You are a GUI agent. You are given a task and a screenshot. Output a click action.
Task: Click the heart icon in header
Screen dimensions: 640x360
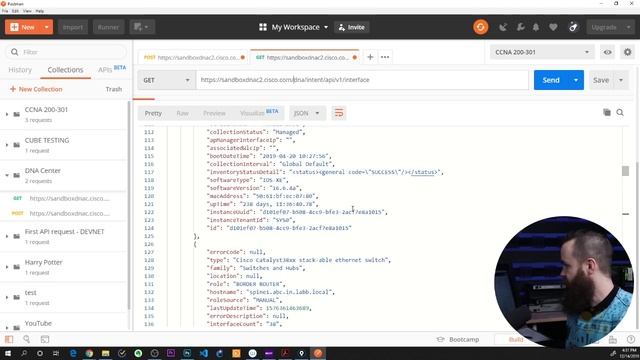coord(553,27)
